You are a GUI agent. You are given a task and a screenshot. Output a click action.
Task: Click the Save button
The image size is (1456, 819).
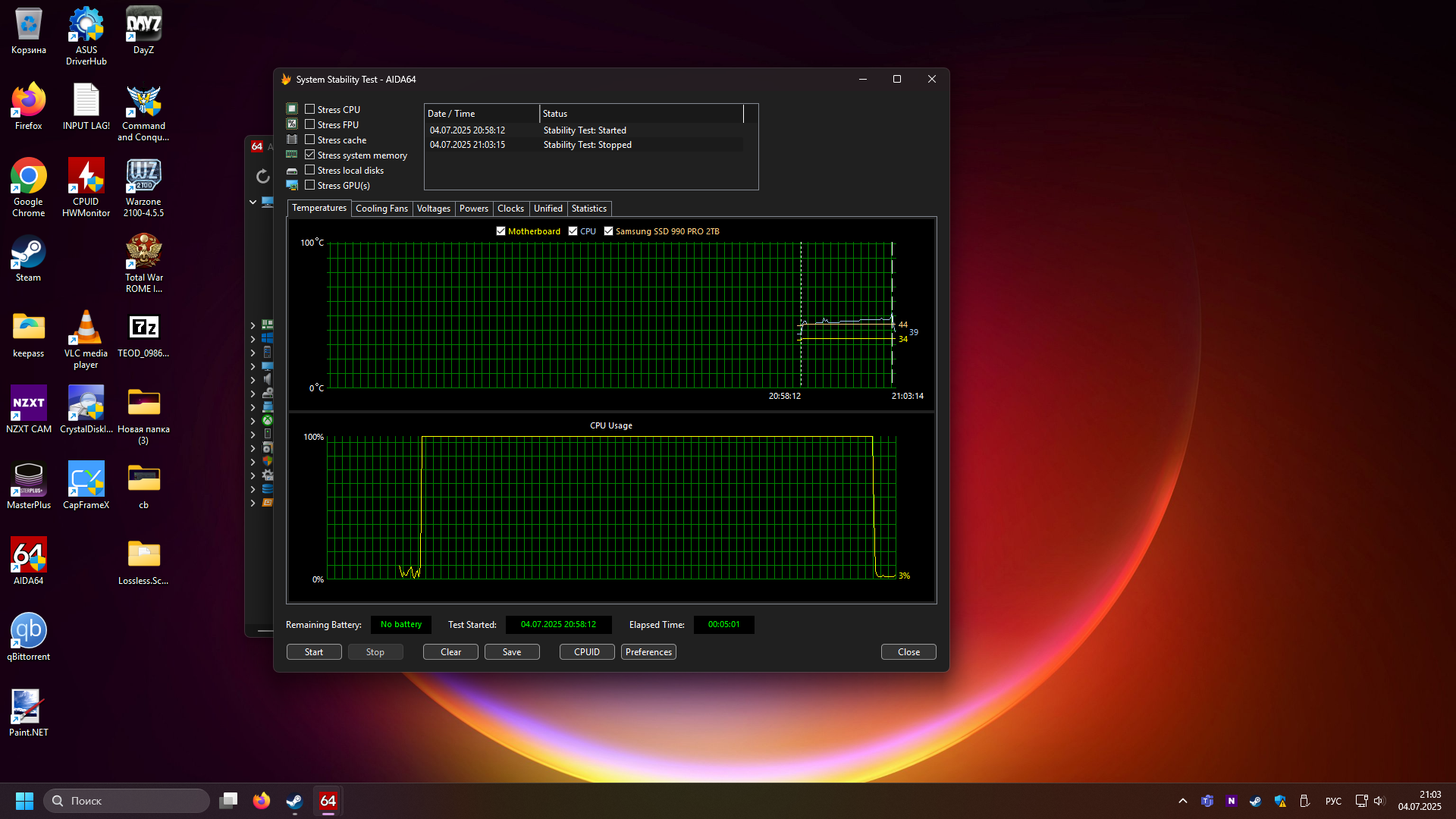click(512, 652)
